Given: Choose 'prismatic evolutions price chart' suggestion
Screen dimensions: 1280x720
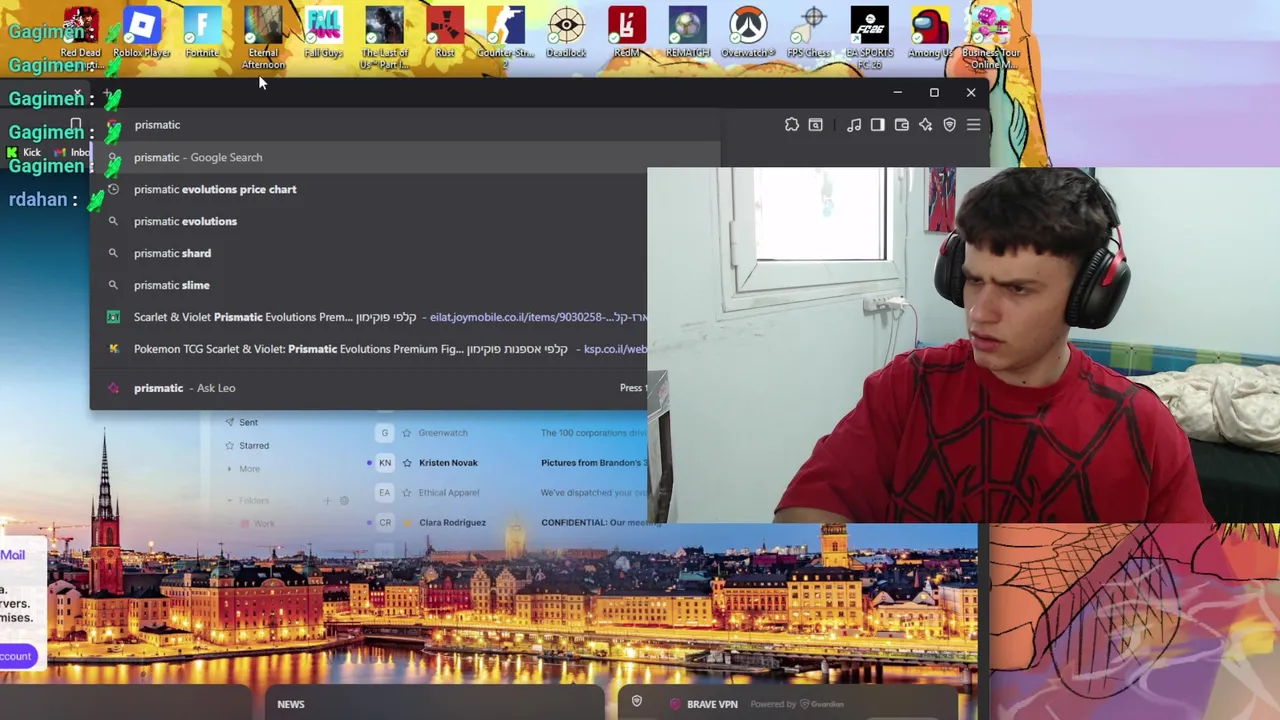Looking at the screenshot, I should pyautogui.click(x=370, y=189).
